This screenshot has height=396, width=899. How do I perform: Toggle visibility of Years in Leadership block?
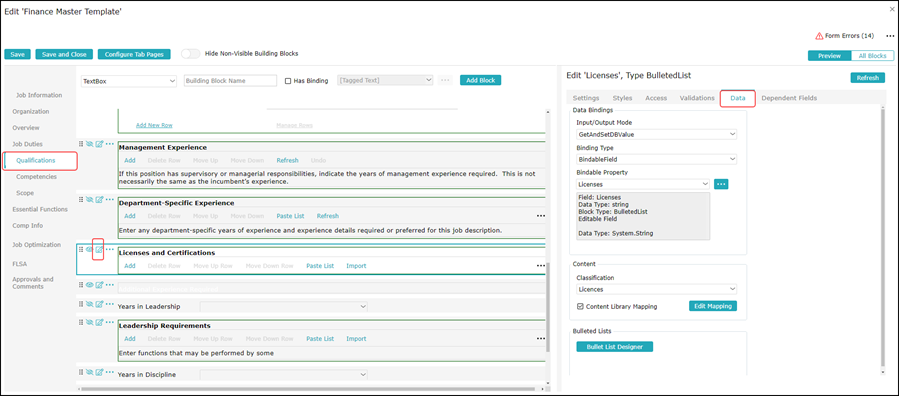tap(89, 304)
